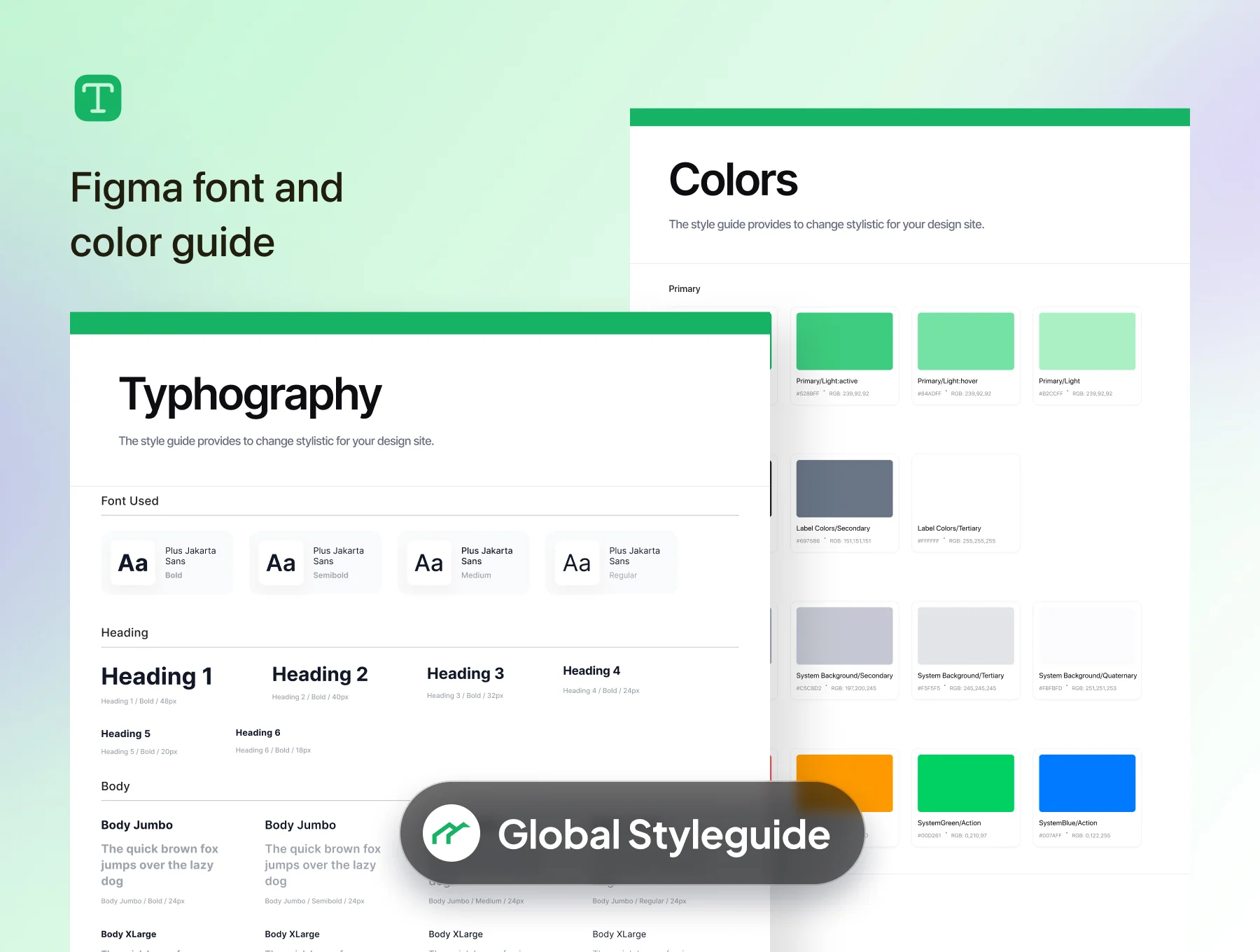Viewport: 1260px width, 952px height.
Task: Click the "RGB: 245,245,245" value
Action: (973, 688)
